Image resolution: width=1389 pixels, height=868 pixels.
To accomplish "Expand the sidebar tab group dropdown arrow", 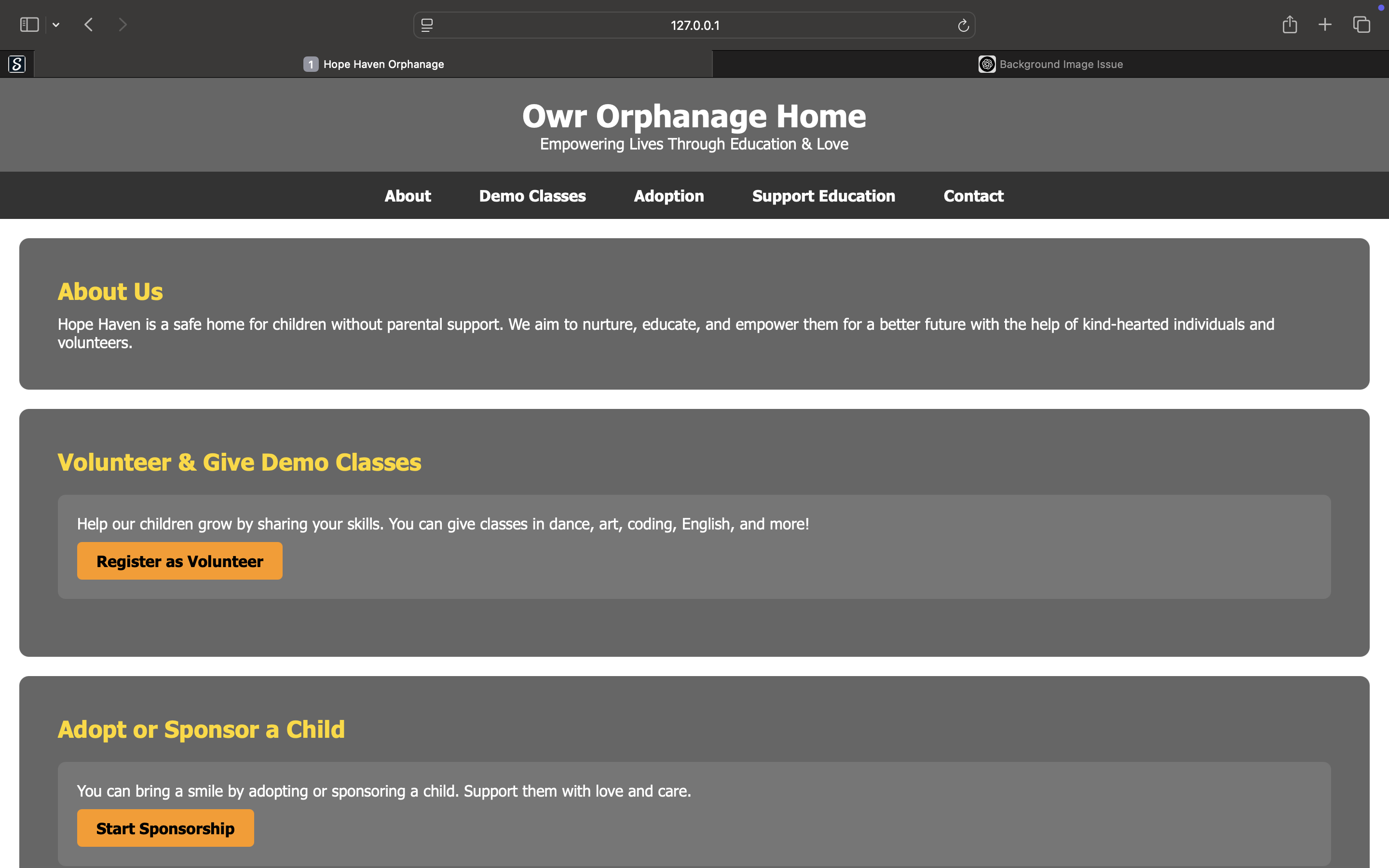I will pyautogui.click(x=55, y=25).
